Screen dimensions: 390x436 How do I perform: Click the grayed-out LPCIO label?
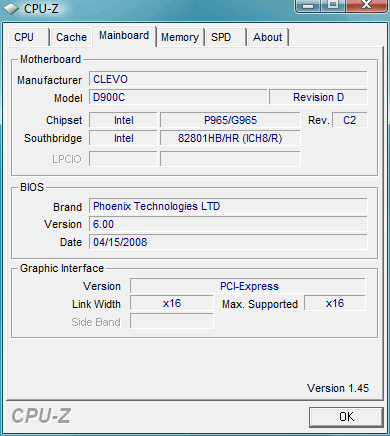[67, 159]
